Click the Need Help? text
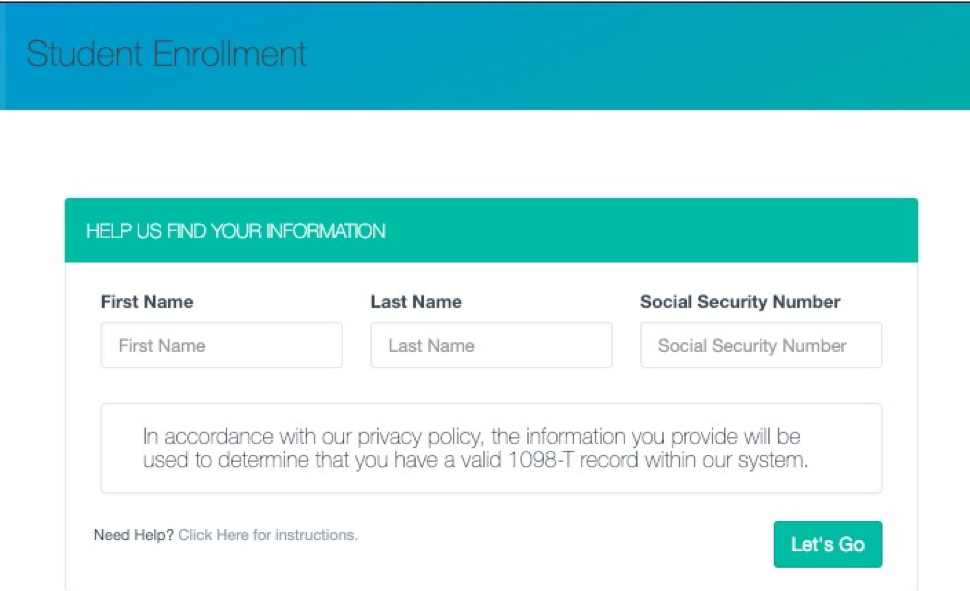The height and width of the screenshot is (591, 970). [x=134, y=535]
